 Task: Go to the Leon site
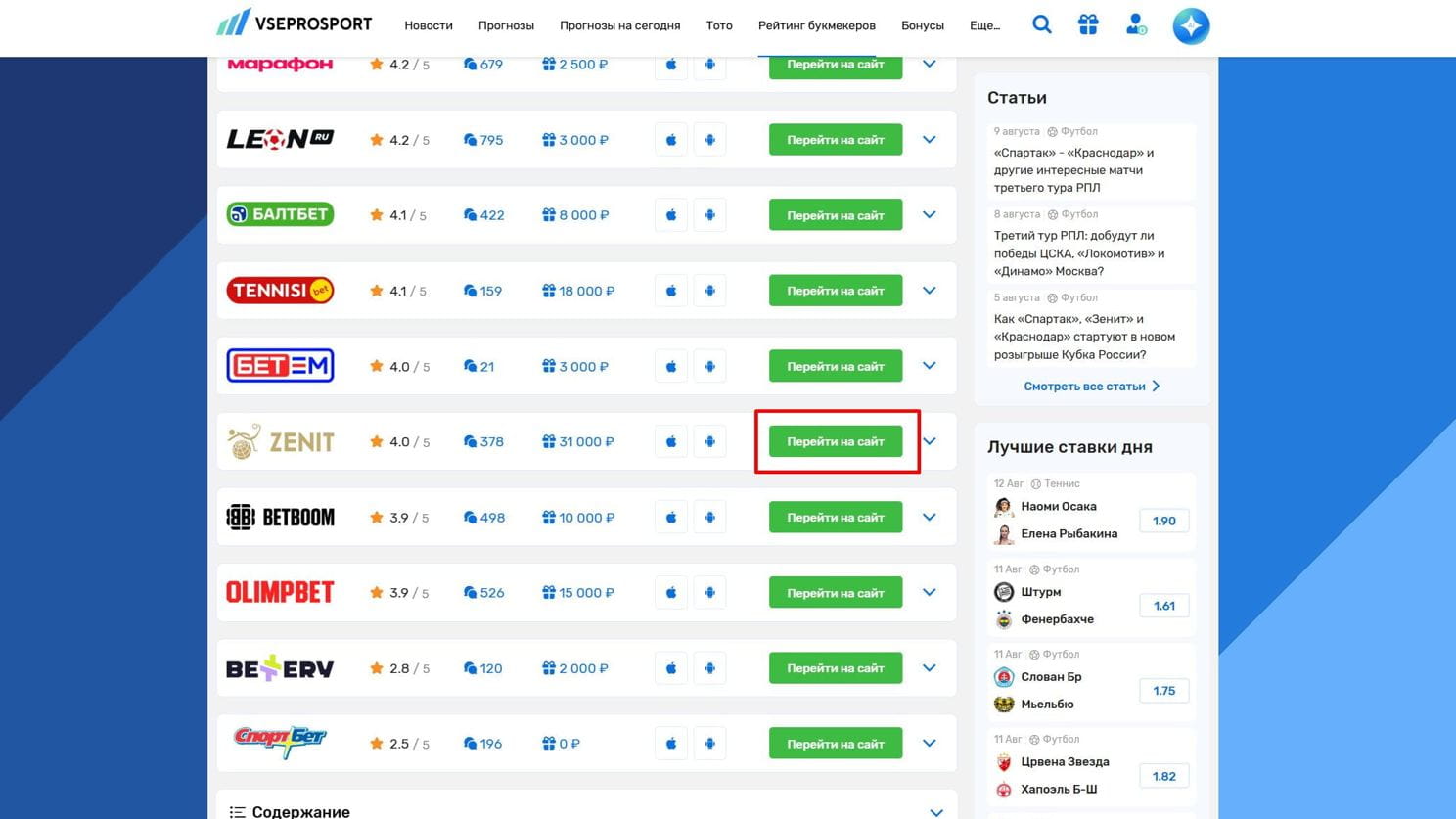coord(836,140)
